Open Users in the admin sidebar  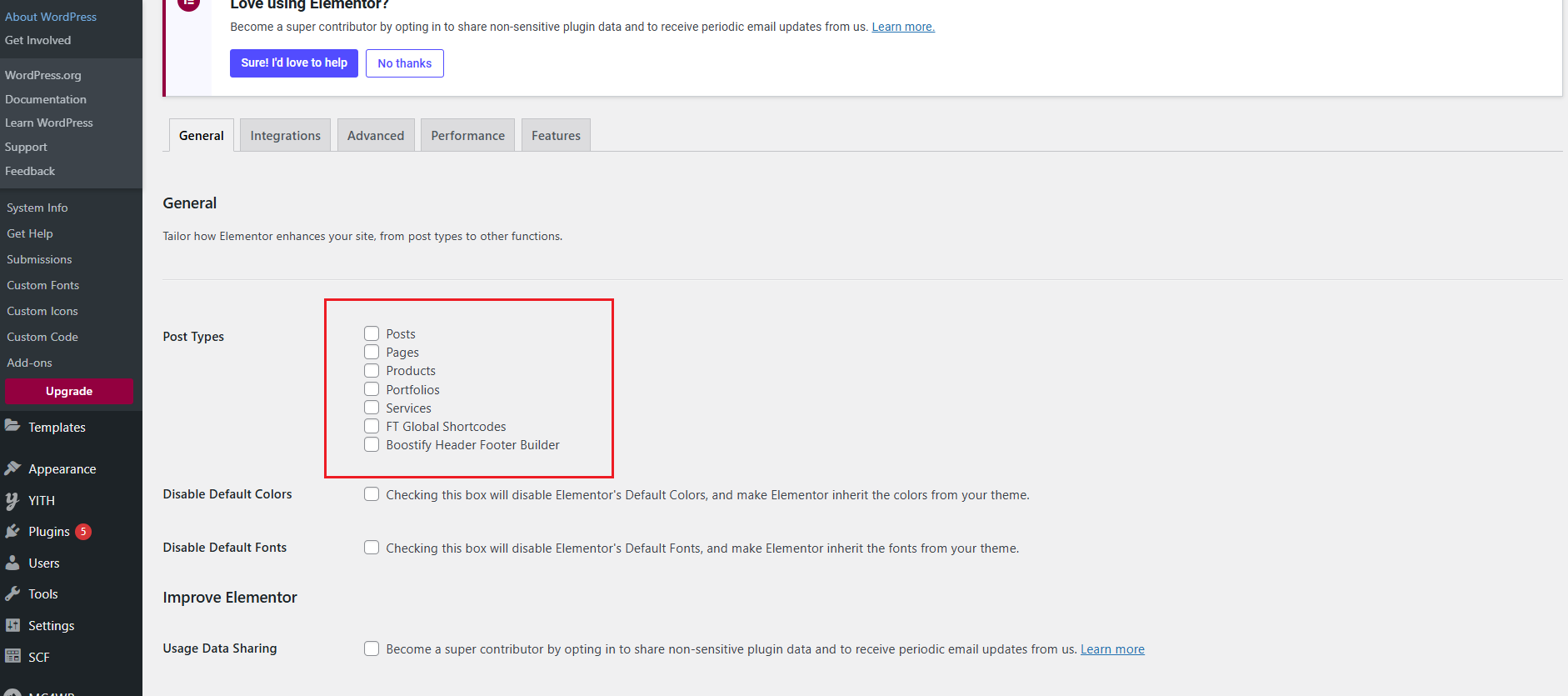click(x=44, y=563)
